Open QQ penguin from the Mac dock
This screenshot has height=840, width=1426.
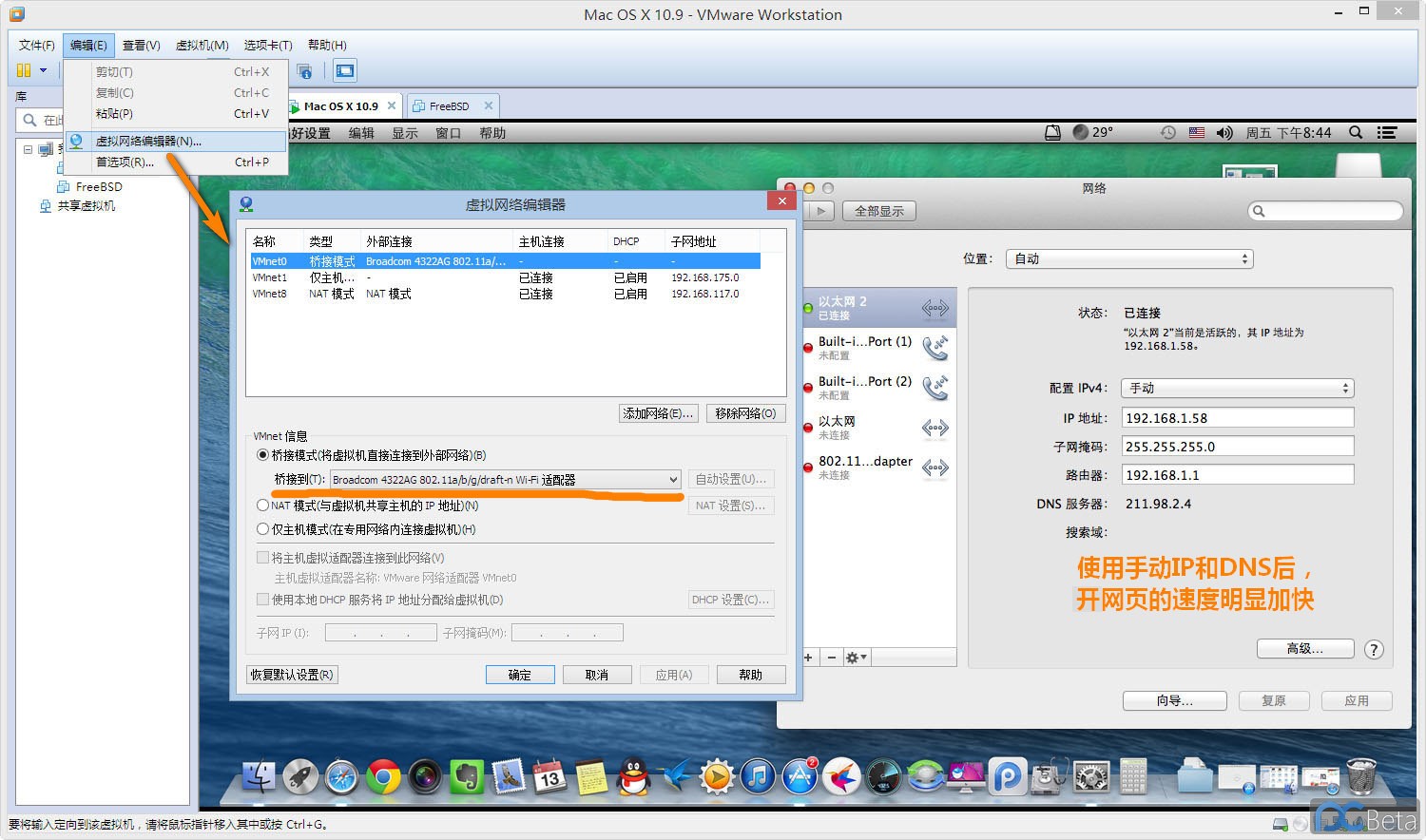[633, 777]
